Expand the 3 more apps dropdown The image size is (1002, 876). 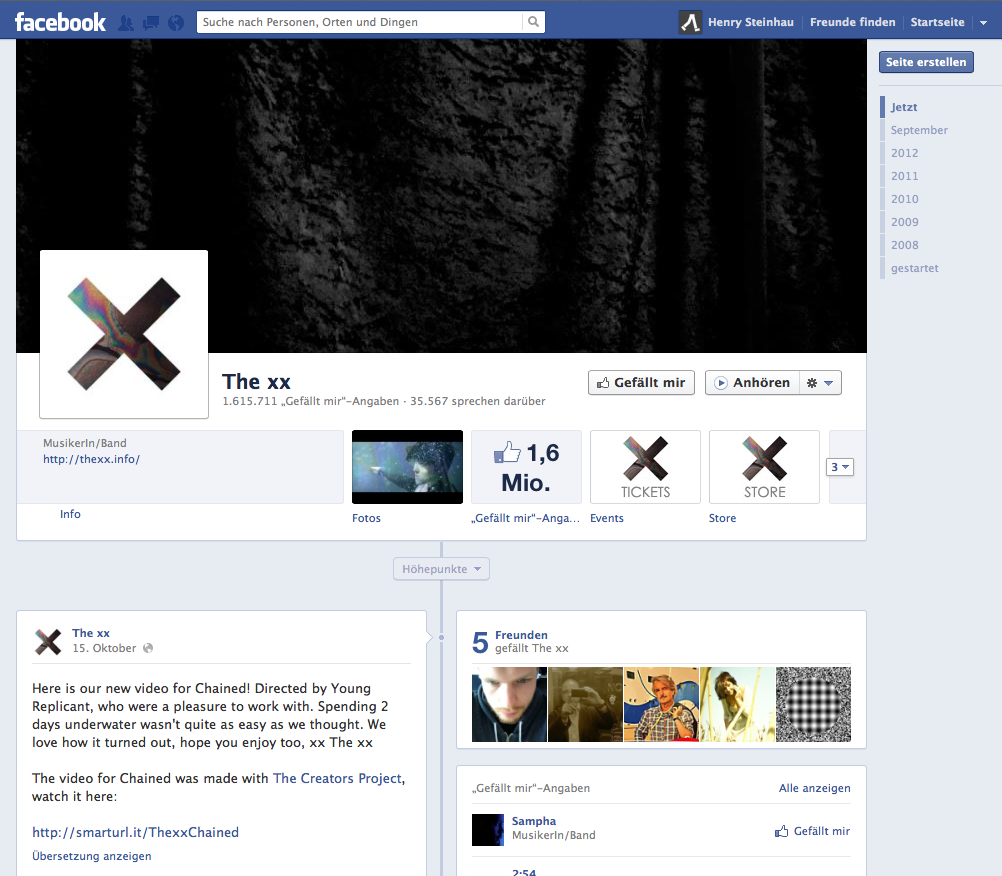click(840, 467)
